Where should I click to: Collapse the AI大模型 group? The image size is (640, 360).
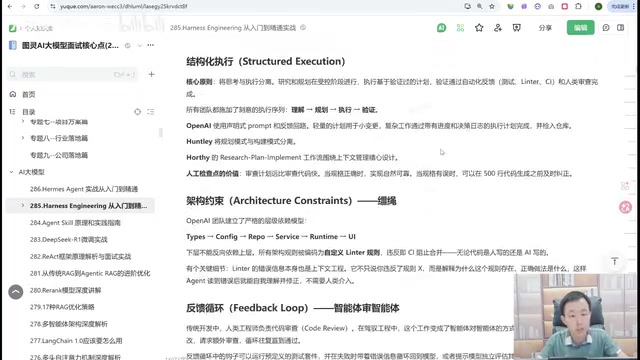pyautogui.click(x=11, y=172)
